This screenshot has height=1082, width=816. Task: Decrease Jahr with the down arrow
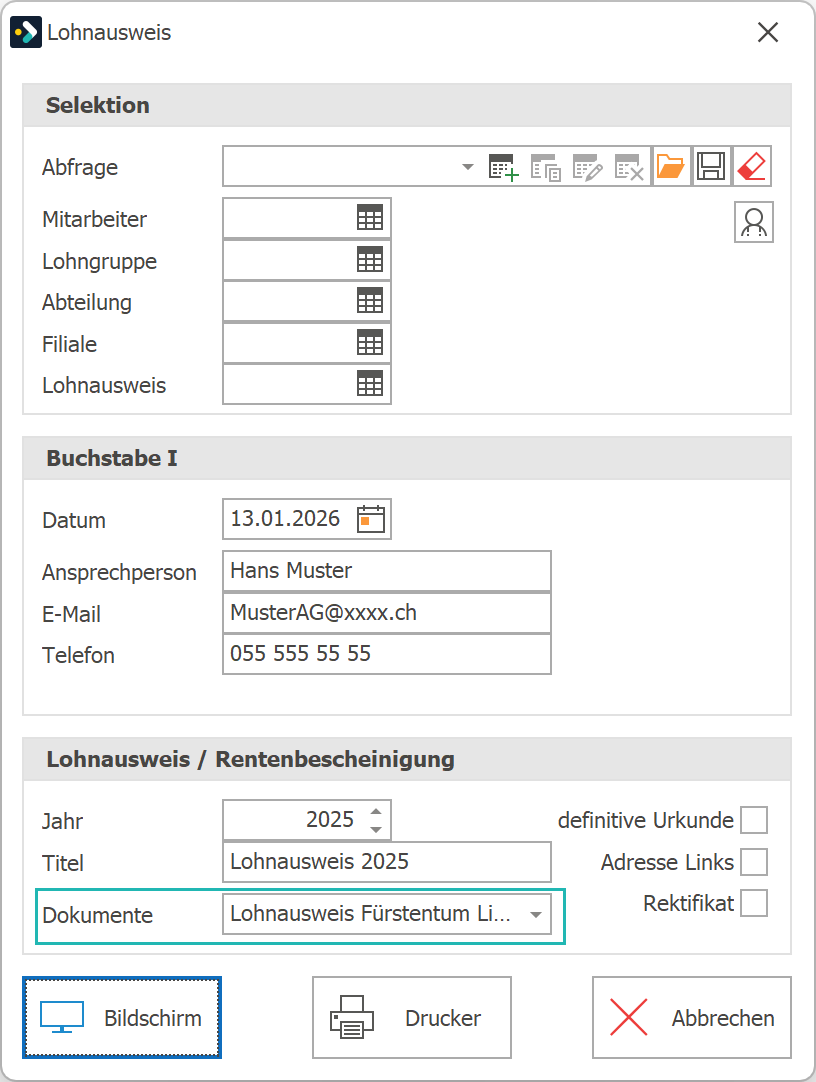tap(376, 829)
